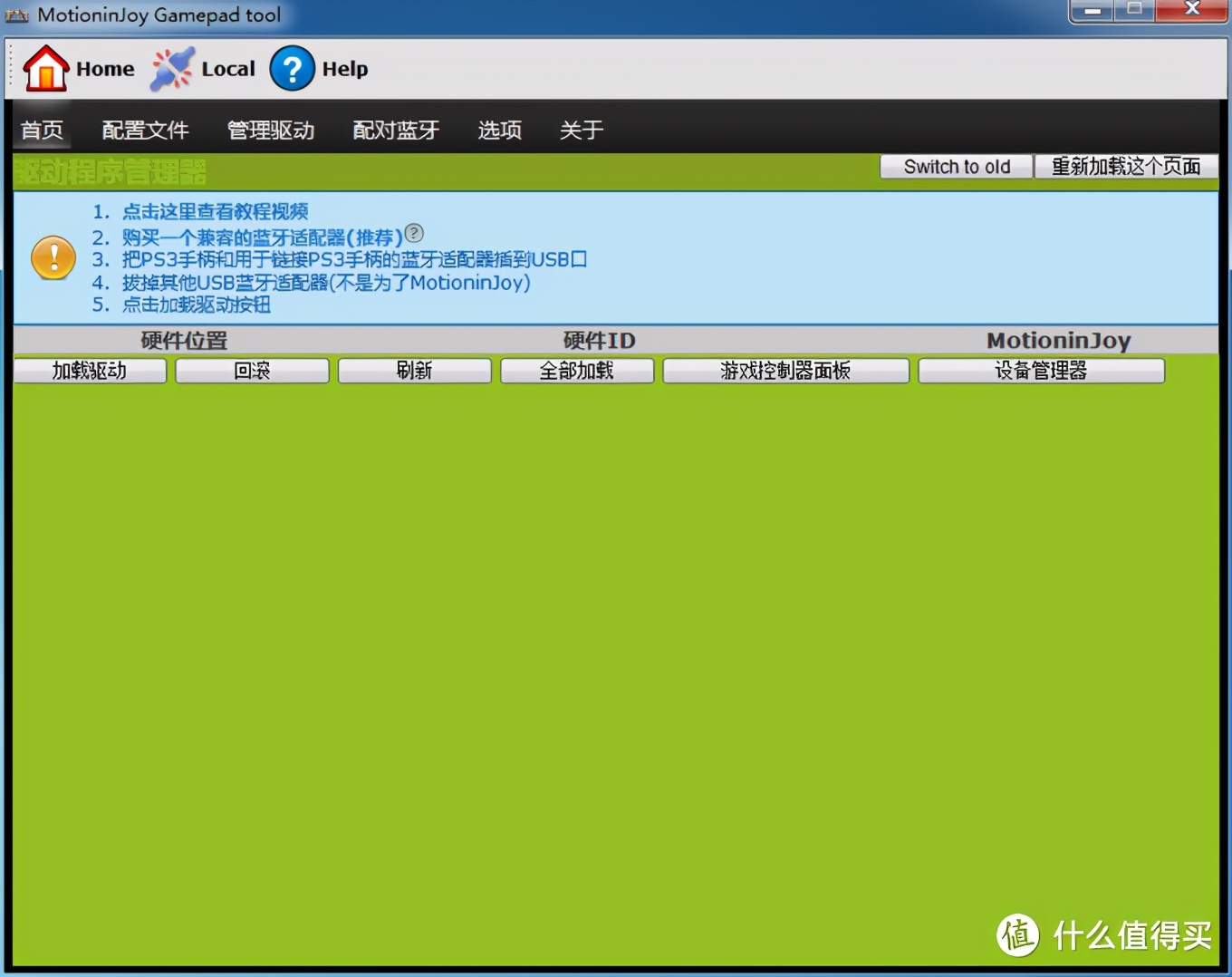Click the small question mark beside 推荐

coord(414,233)
